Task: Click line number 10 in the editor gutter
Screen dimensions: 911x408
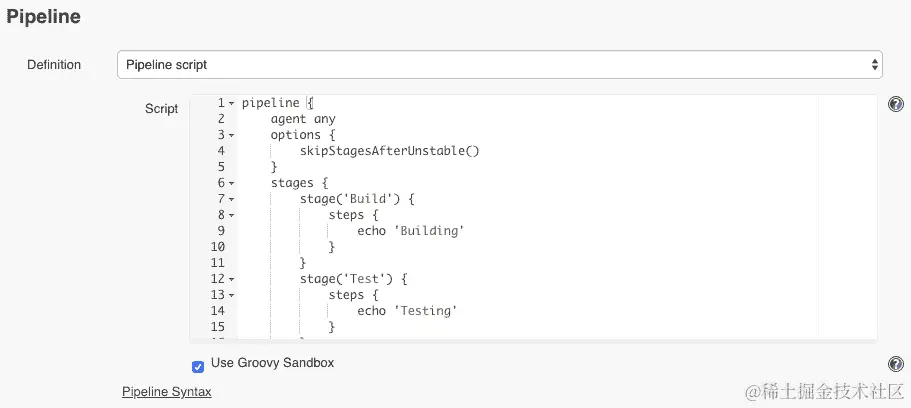Action: [x=219, y=247]
